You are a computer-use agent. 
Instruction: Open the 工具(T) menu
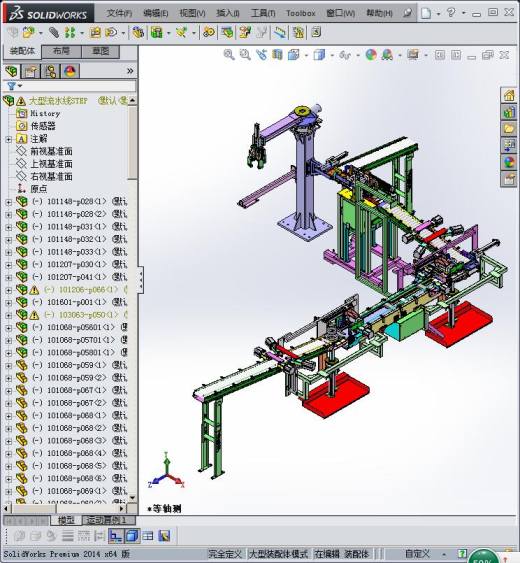pyautogui.click(x=263, y=13)
